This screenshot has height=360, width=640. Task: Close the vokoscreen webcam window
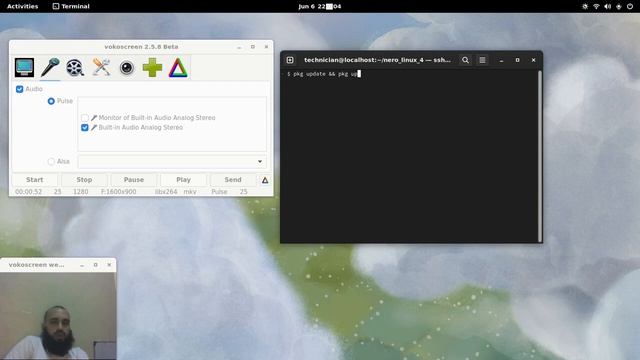[109, 265]
